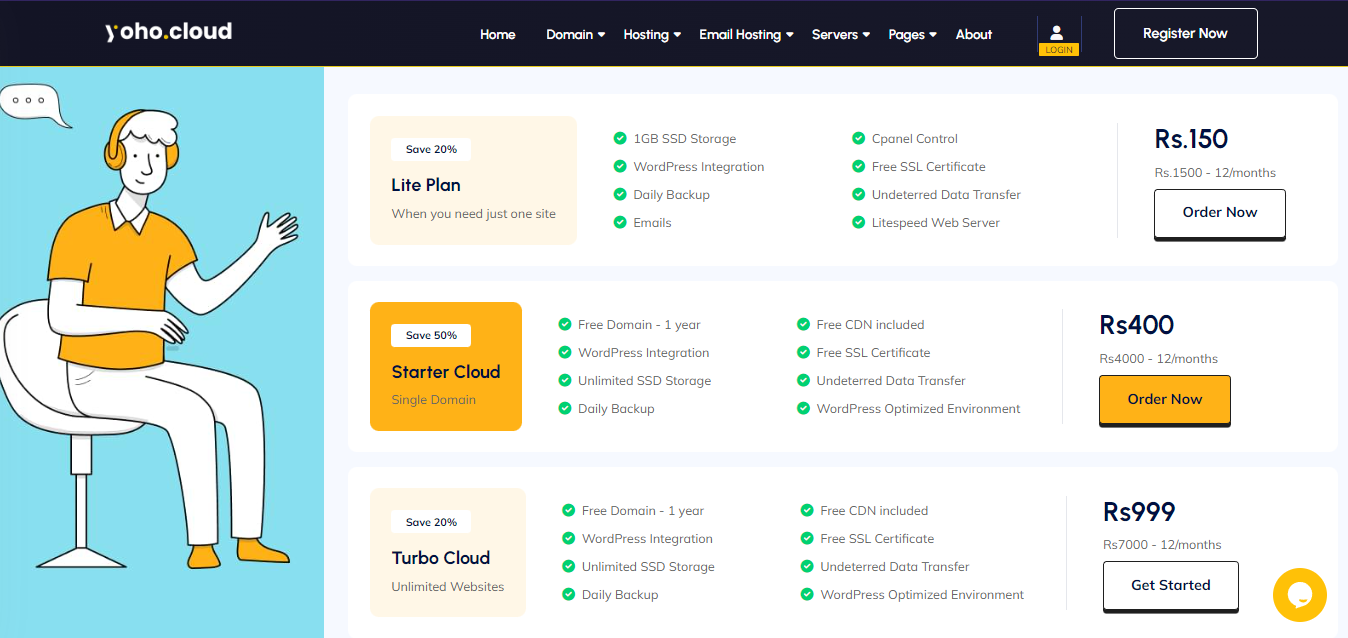Go to the Home page
This screenshot has width=1348, height=638.
click(x=497, y=34)
